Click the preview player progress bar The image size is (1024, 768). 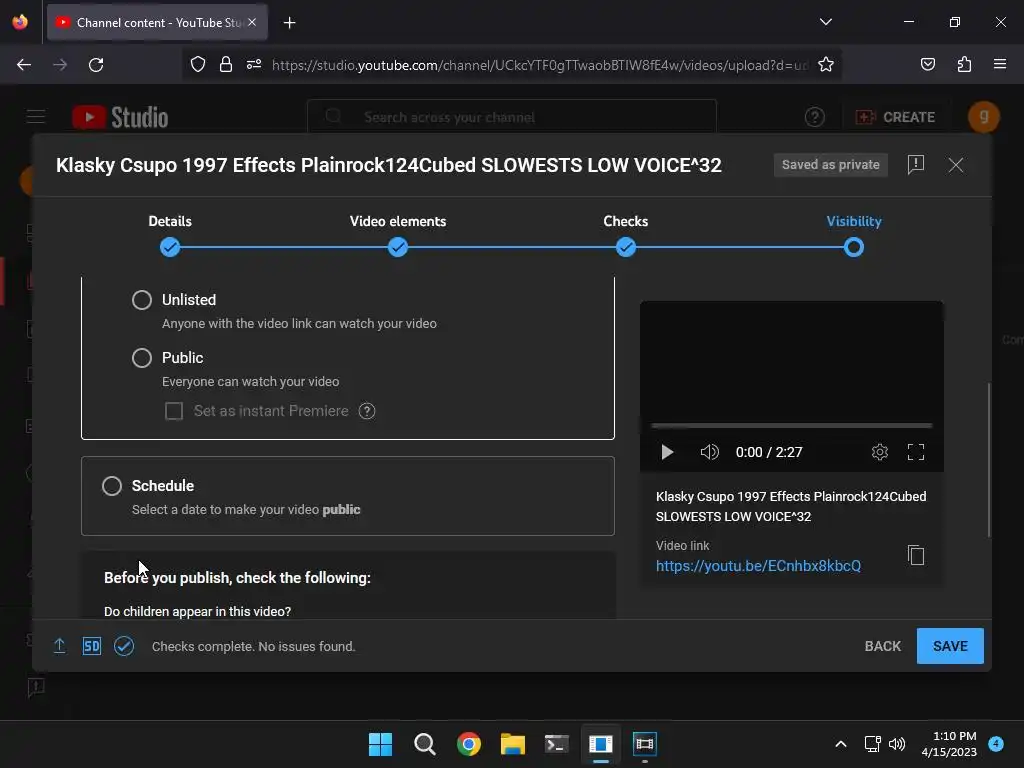[792, 426]
